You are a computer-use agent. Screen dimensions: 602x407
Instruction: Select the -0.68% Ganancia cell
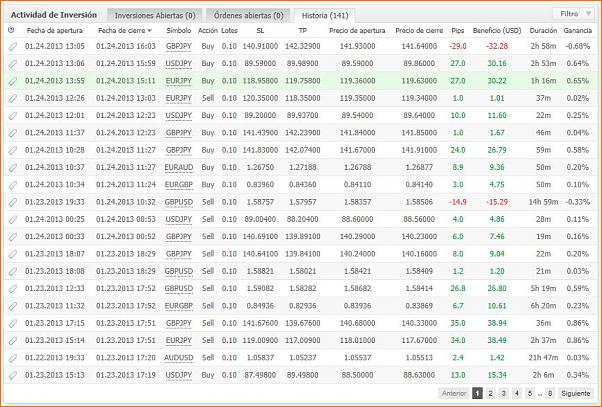(577, 46)
